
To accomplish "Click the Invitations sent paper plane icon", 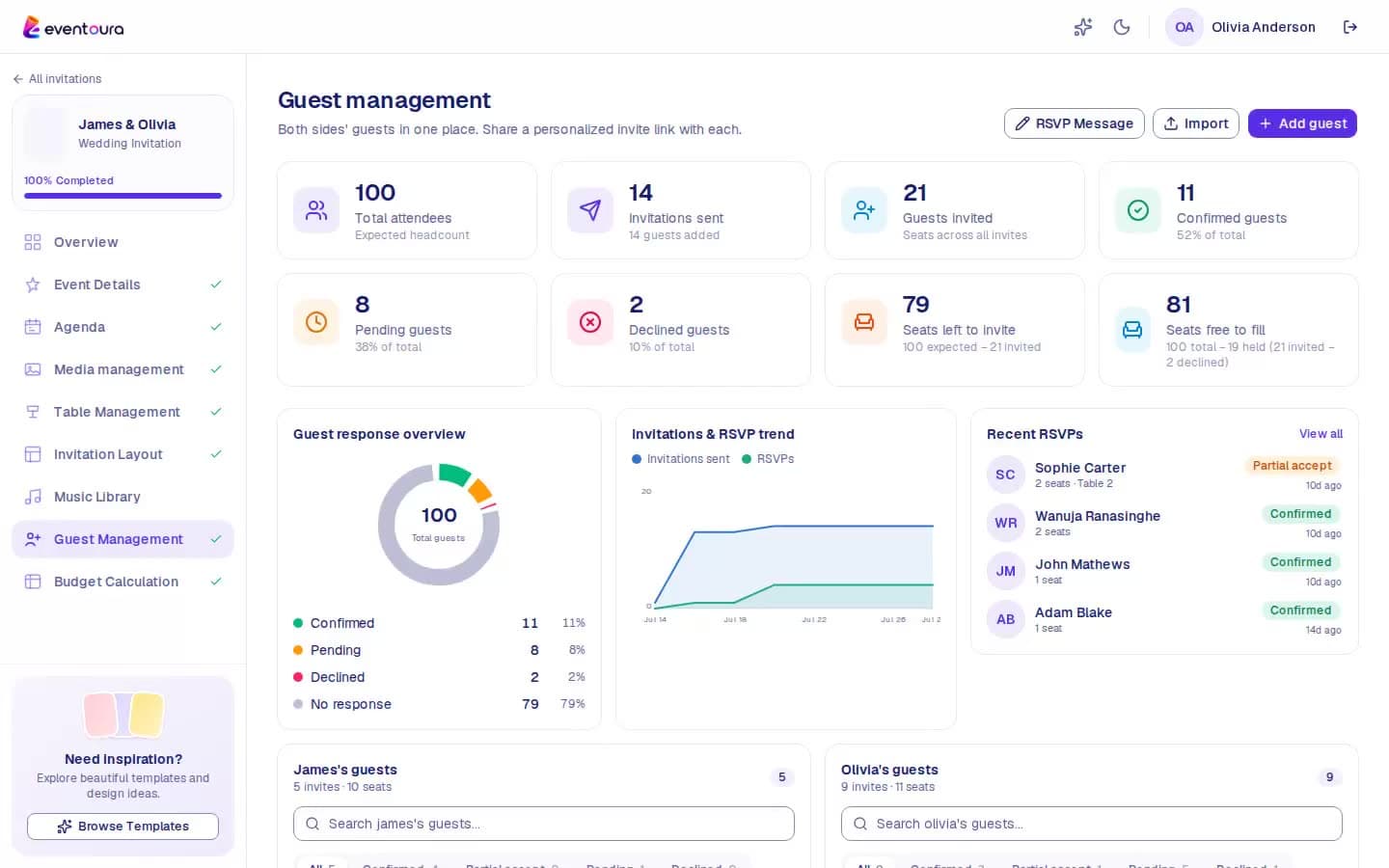I will click(x=590, y=210).
